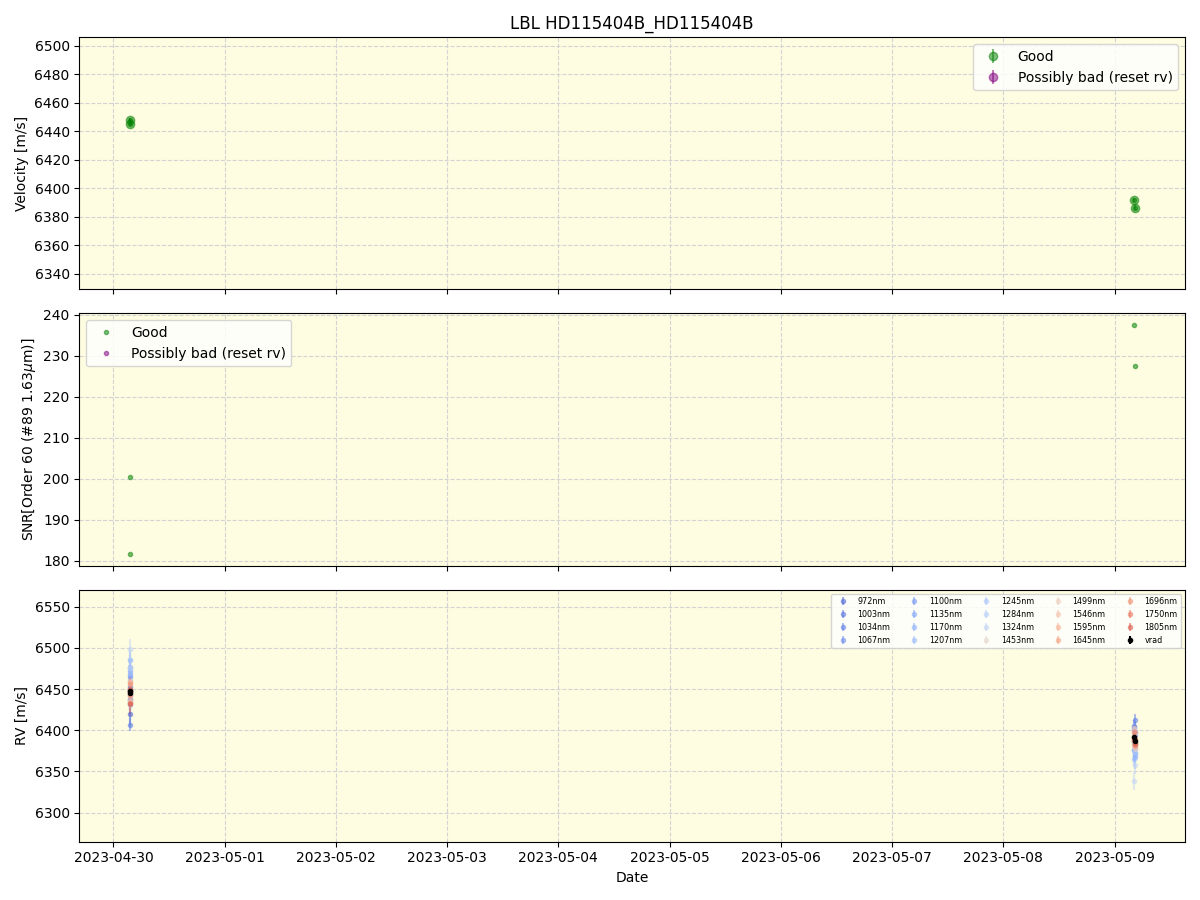Click the SNR point near 227 on May 9
1200x900 pixels.
1135,366
